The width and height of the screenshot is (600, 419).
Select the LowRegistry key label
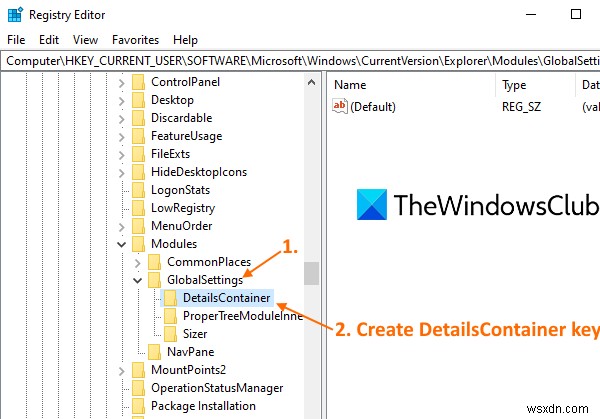click(x=183, y=208)
